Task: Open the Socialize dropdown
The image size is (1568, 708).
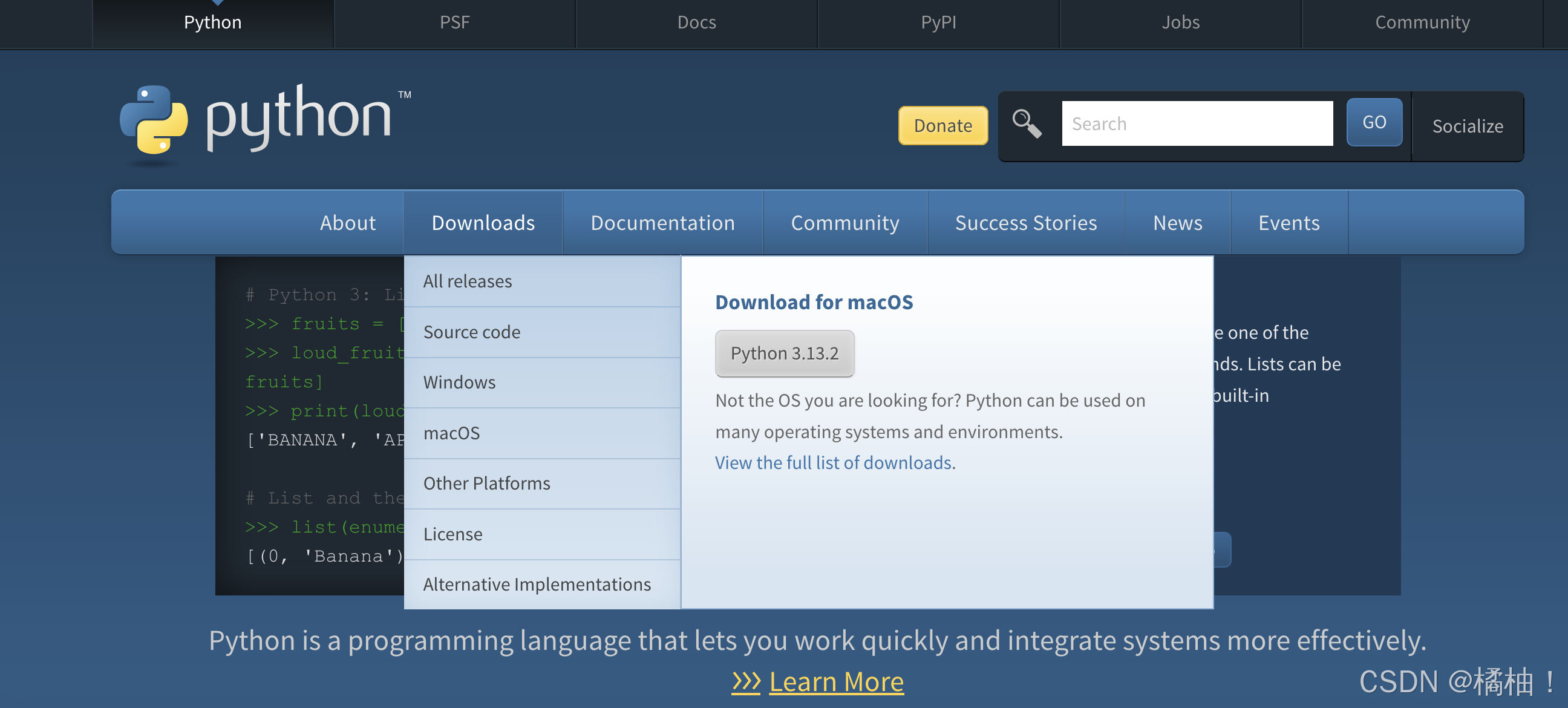Action: [x=1467, y=126]
